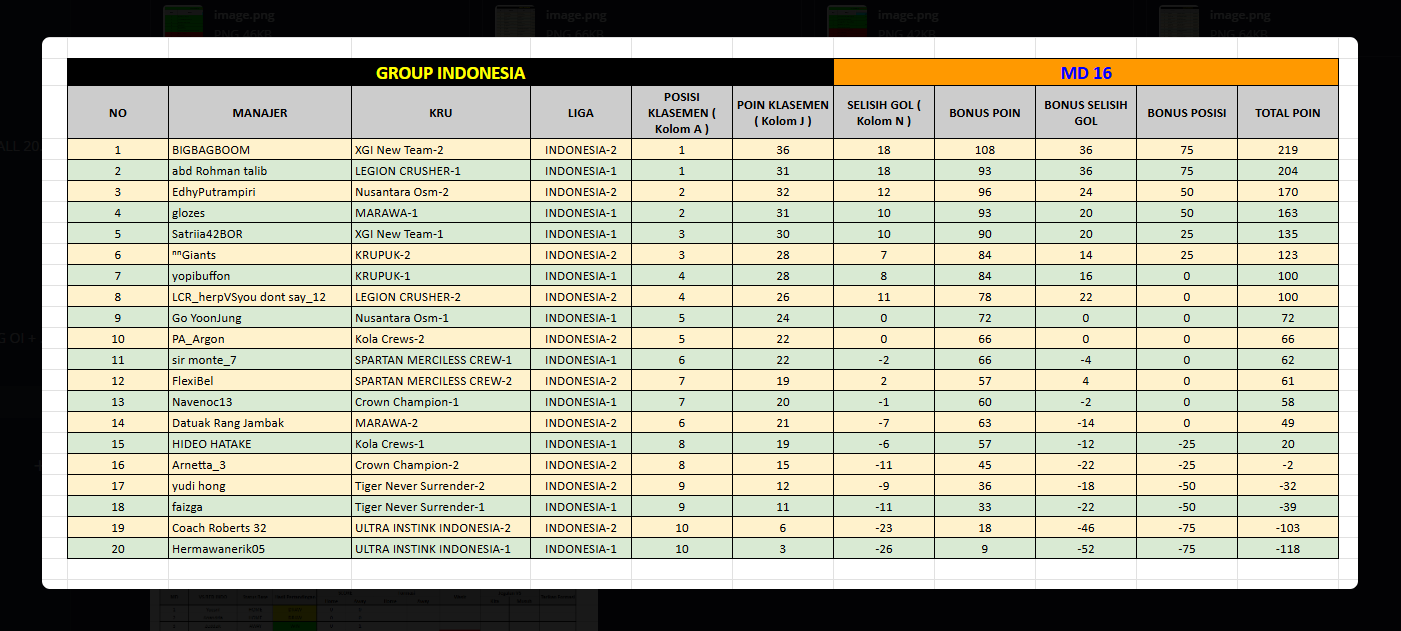The height and width of the screenshot is (631, 1401).
Task: Click bonus selisih gol value -46
Action: (1086, 528)
